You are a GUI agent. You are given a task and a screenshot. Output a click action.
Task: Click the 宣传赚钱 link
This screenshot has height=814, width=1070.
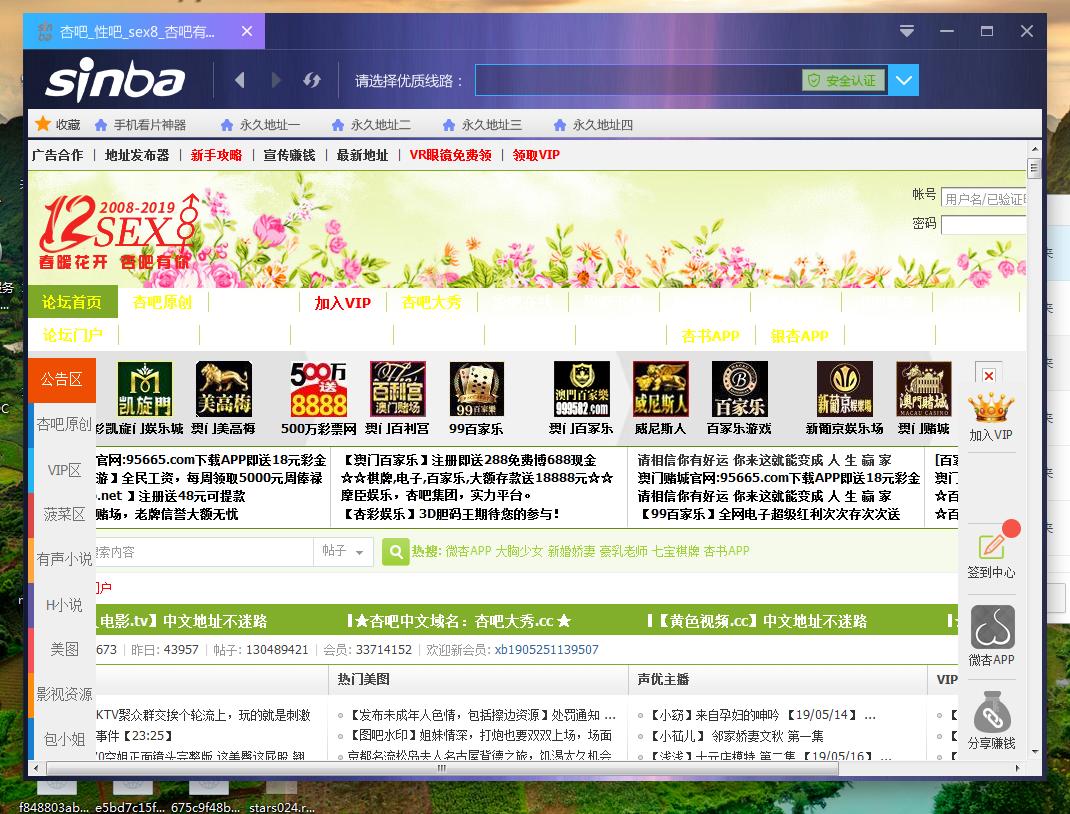[x=289, y=155]
